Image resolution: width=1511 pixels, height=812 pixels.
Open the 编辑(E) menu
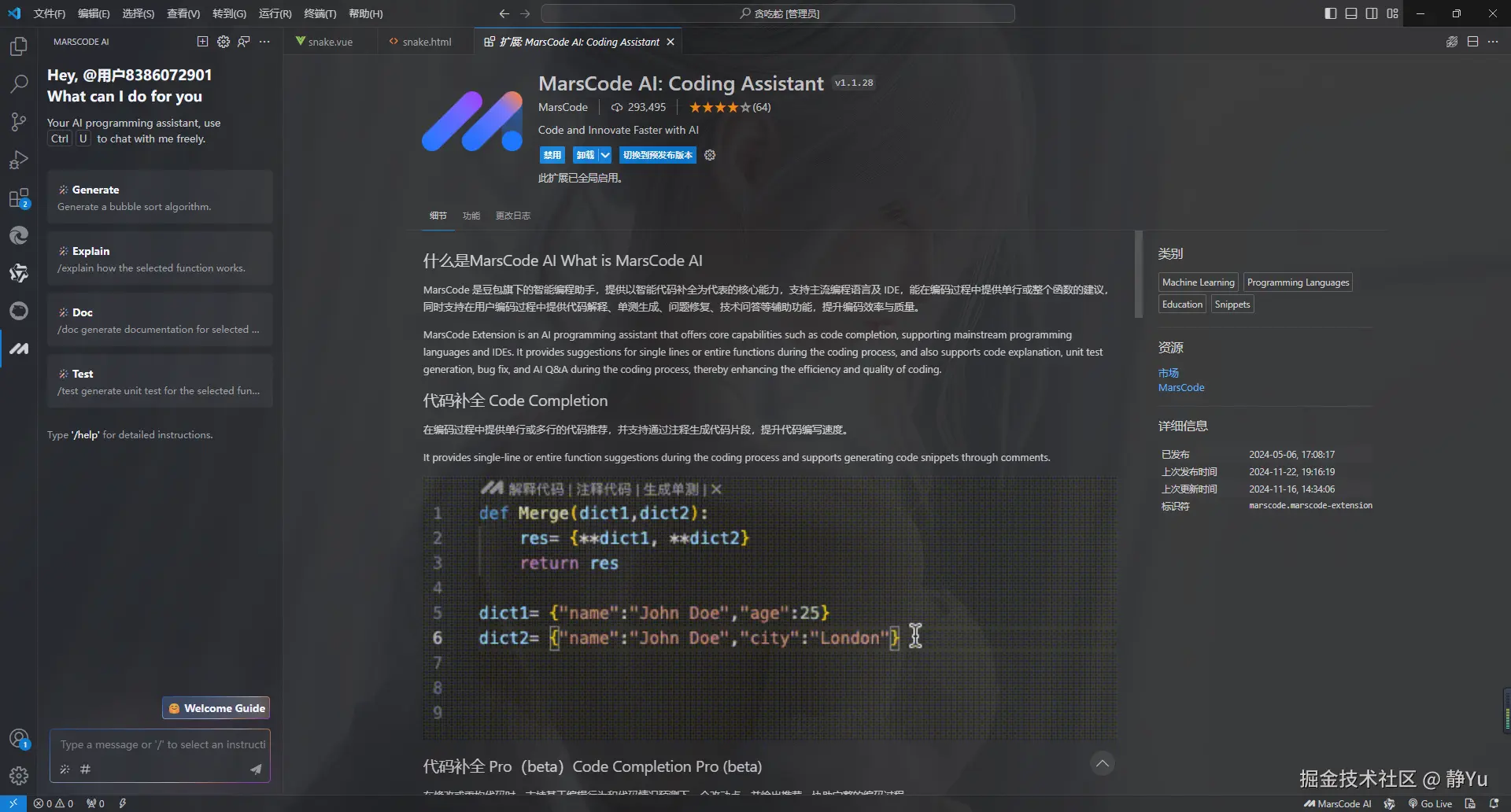click(x=94, y=13)
